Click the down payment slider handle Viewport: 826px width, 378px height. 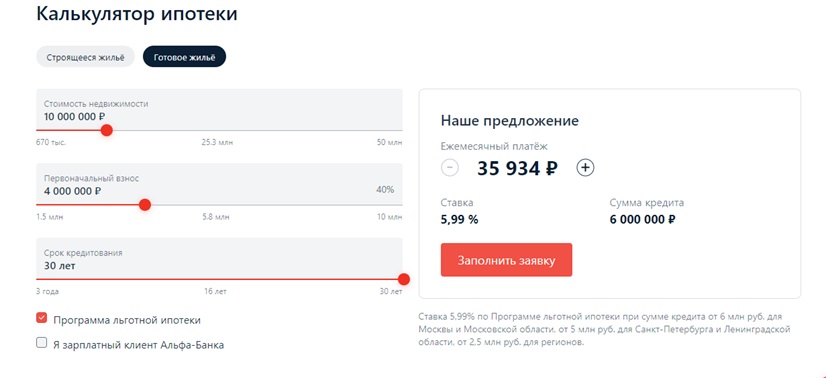point(145,205)
